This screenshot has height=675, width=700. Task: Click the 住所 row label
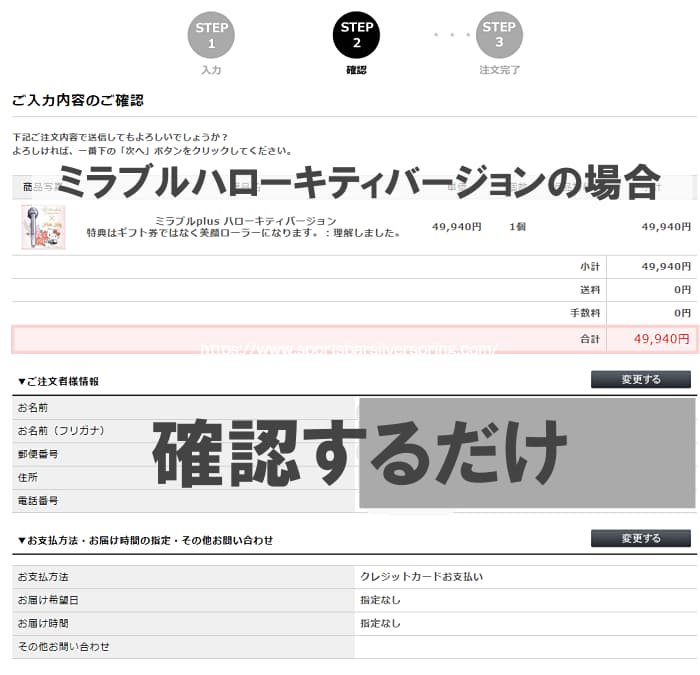(x=28, y=477)
